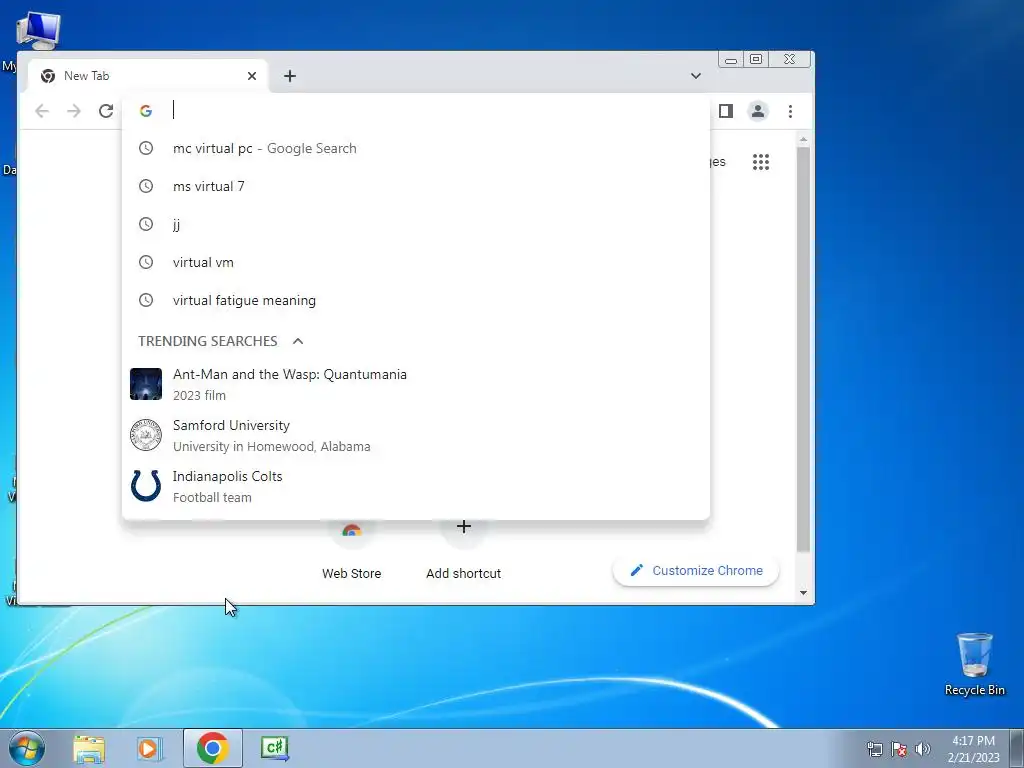Reload the page with the refresh icon
1024x768 pixels.
[106, 111]
